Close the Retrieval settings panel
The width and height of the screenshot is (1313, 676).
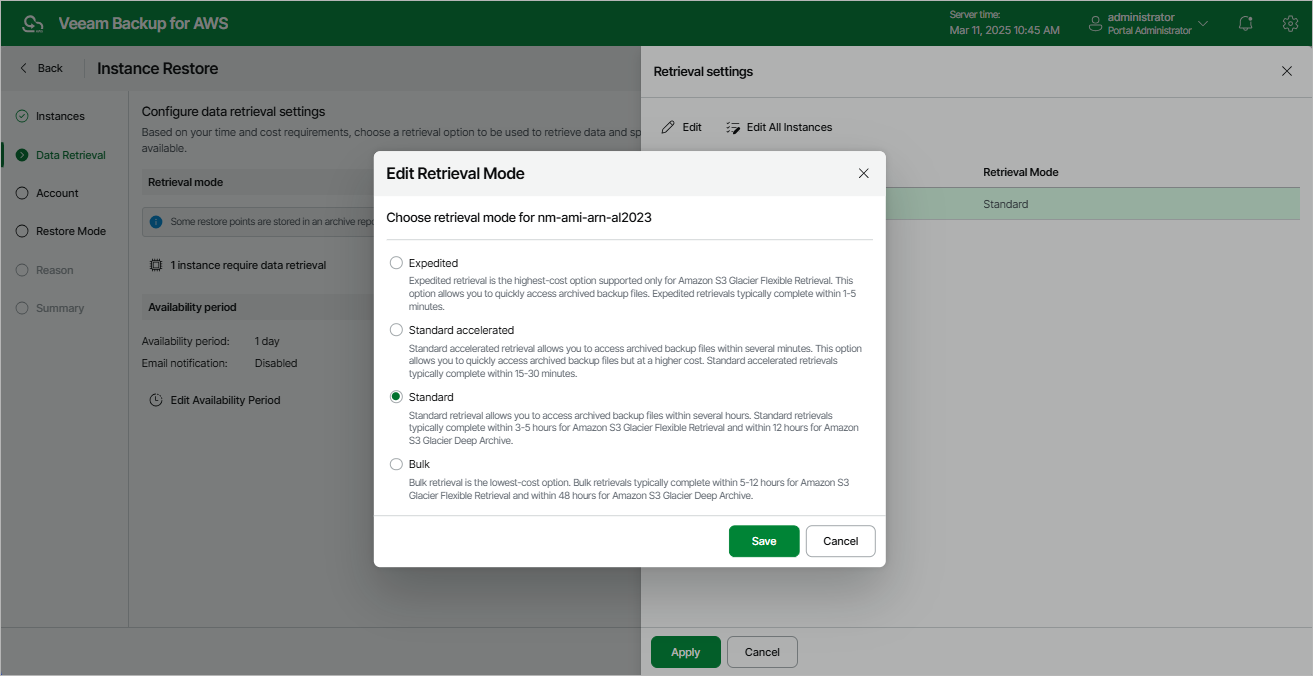pos(1287,71)
